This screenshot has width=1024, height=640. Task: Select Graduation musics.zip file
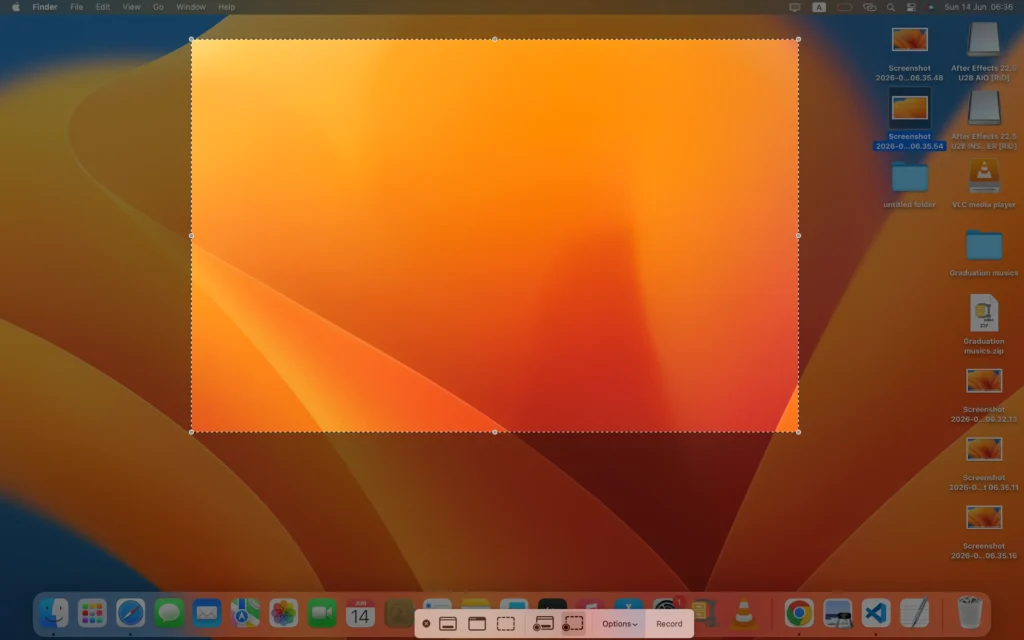(x=984, y=325)
